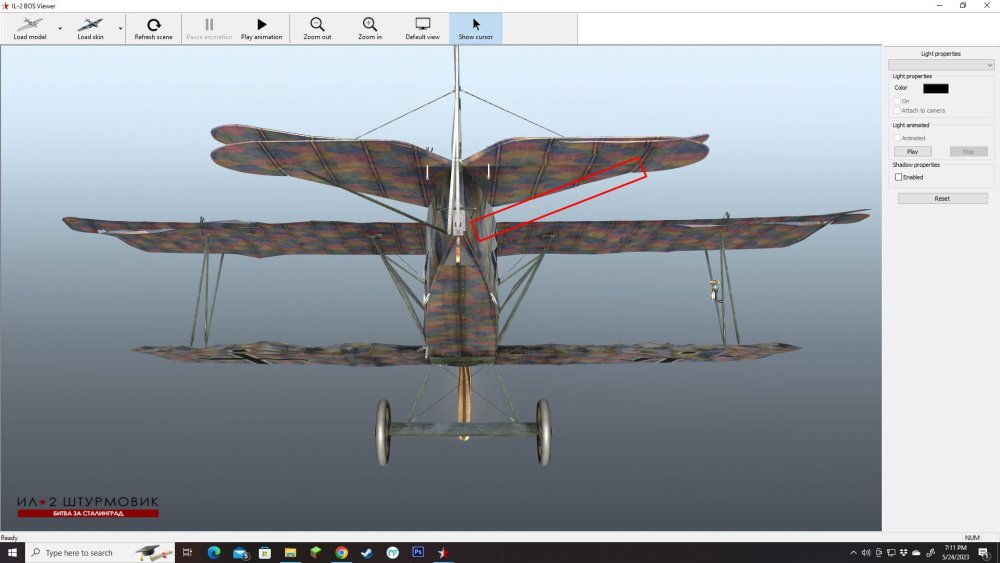Screen dimensions: 1000x563
Task: Enable shadows with the Enabled checkbox
Action: (x=899, y=177)
